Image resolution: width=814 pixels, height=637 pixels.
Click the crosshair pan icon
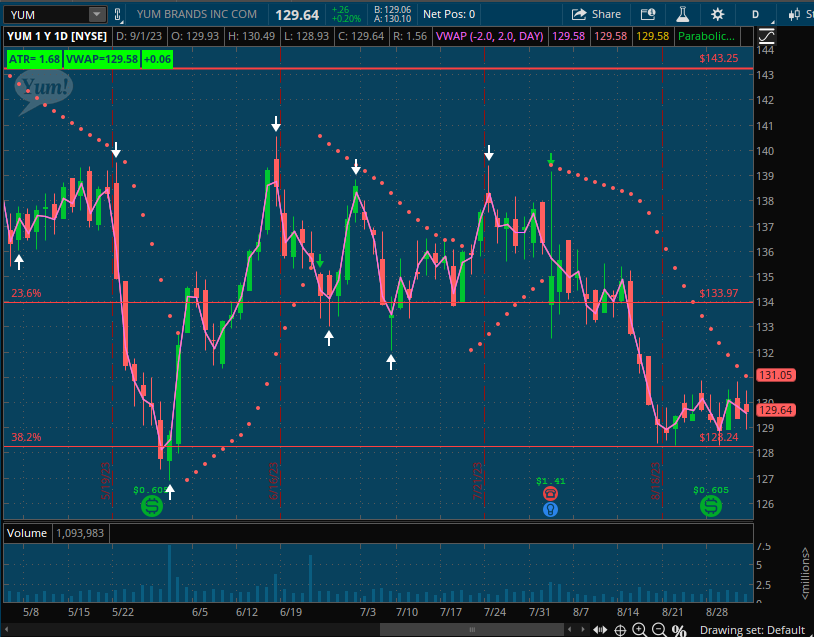620,630
